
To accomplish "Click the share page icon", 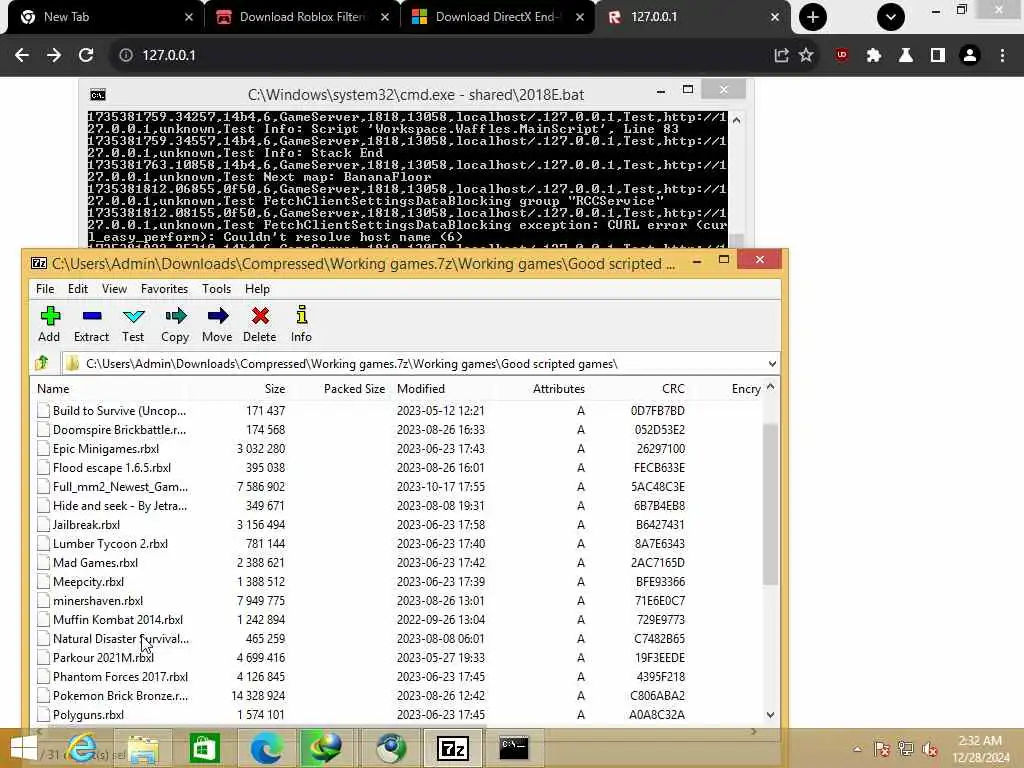I will [x=781, y=55].
